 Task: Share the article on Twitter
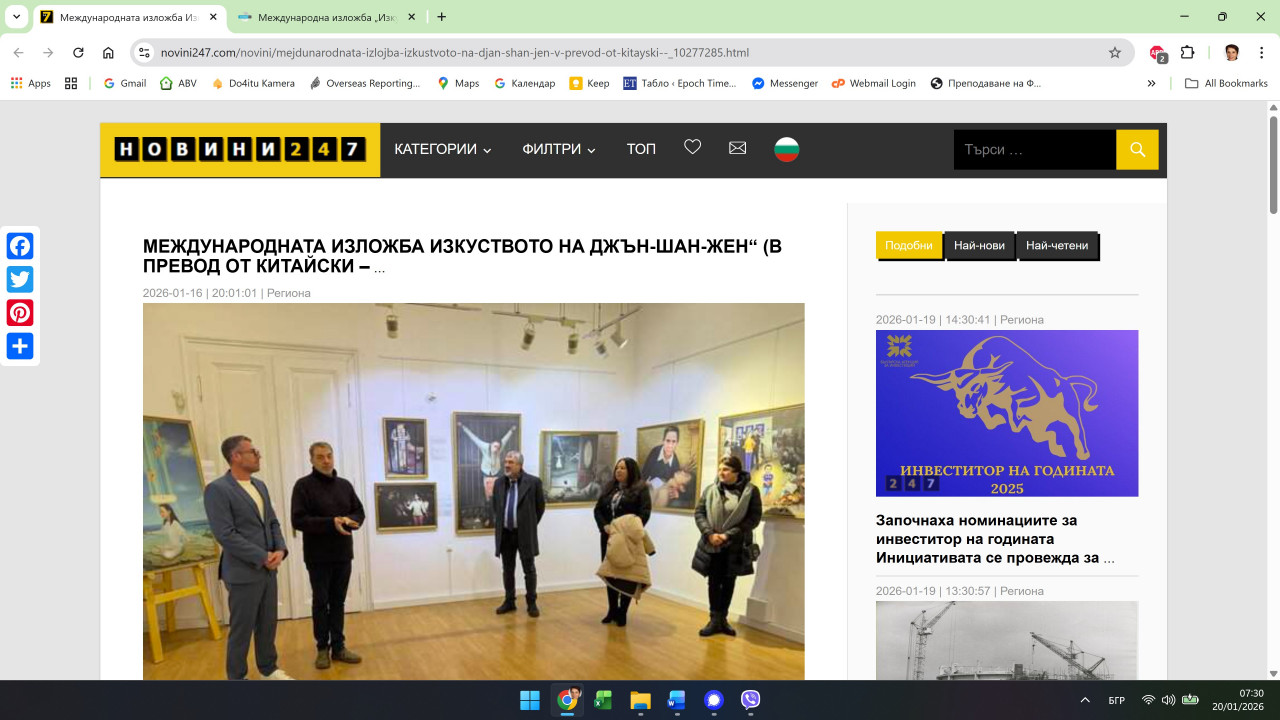point(20,280)
